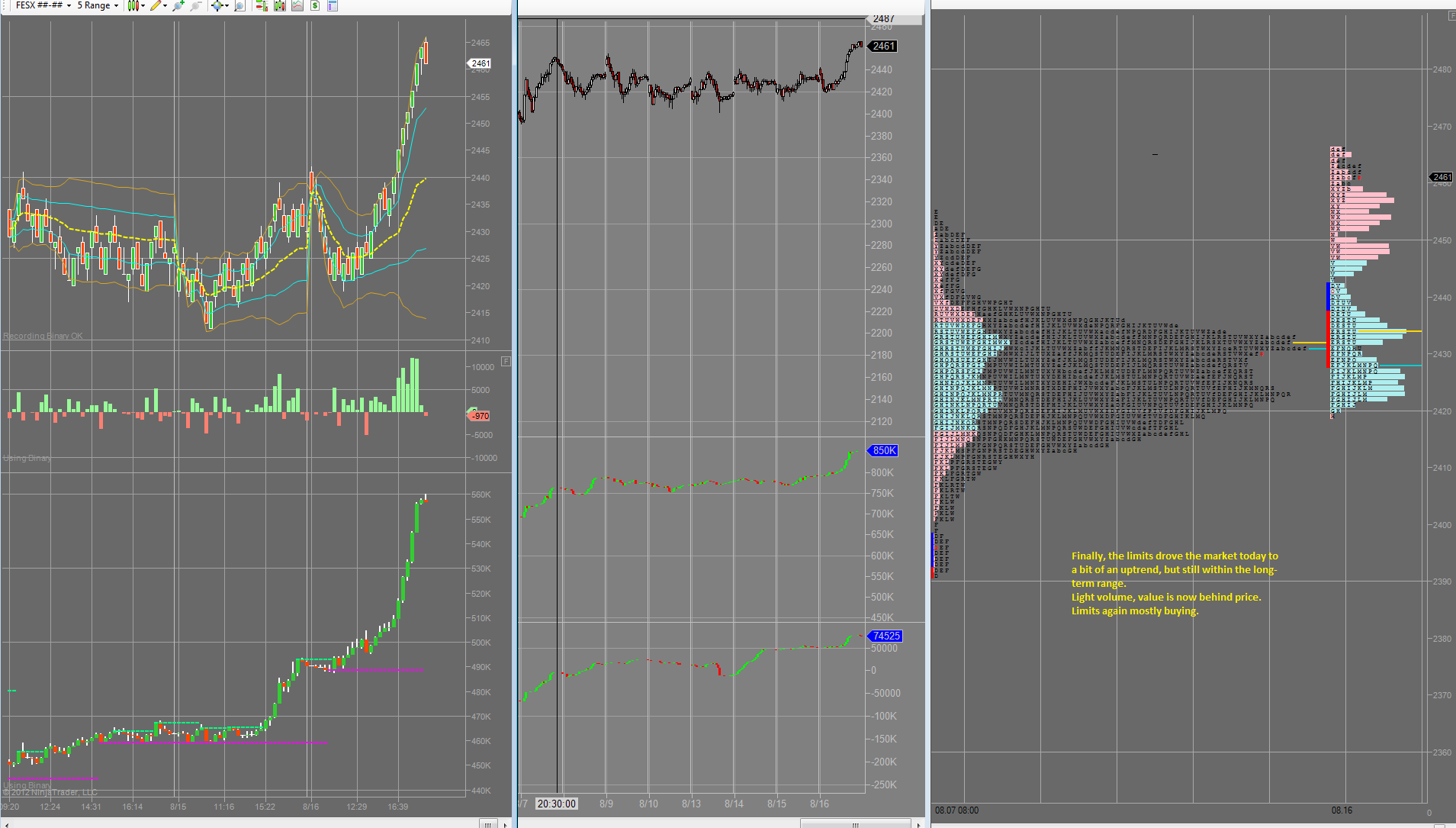Click the 560K axis label on left chart
The height and width of the screenshot is (828, 1456).
coord(481,495)
